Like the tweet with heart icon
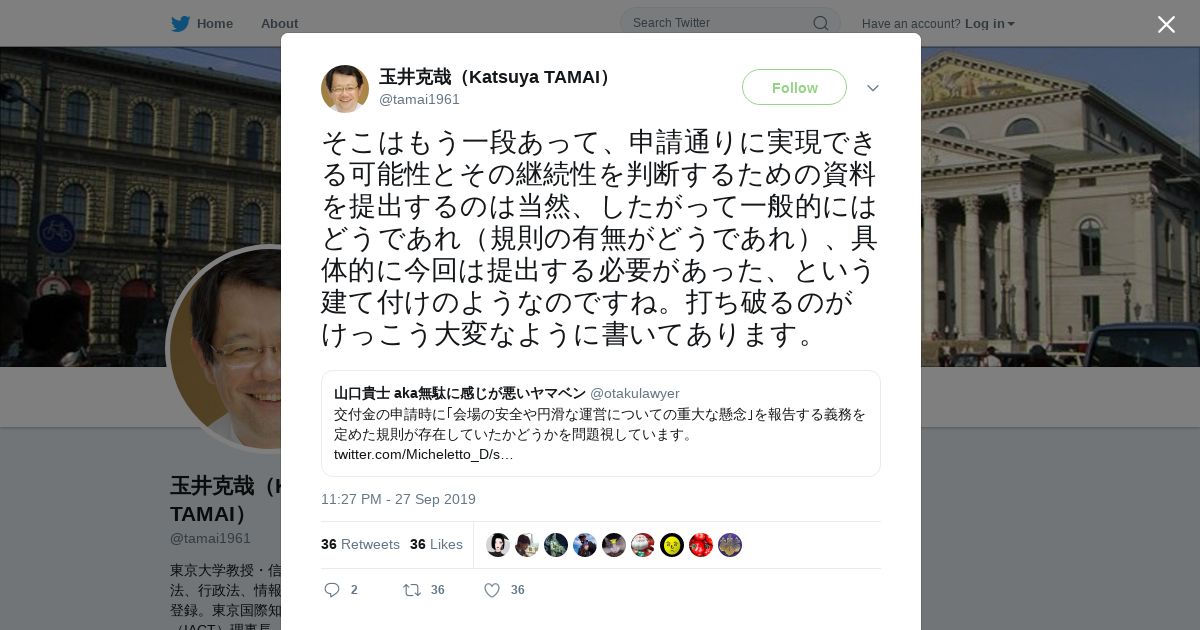This screenshot has width=1200, height=630. point(492,590)
